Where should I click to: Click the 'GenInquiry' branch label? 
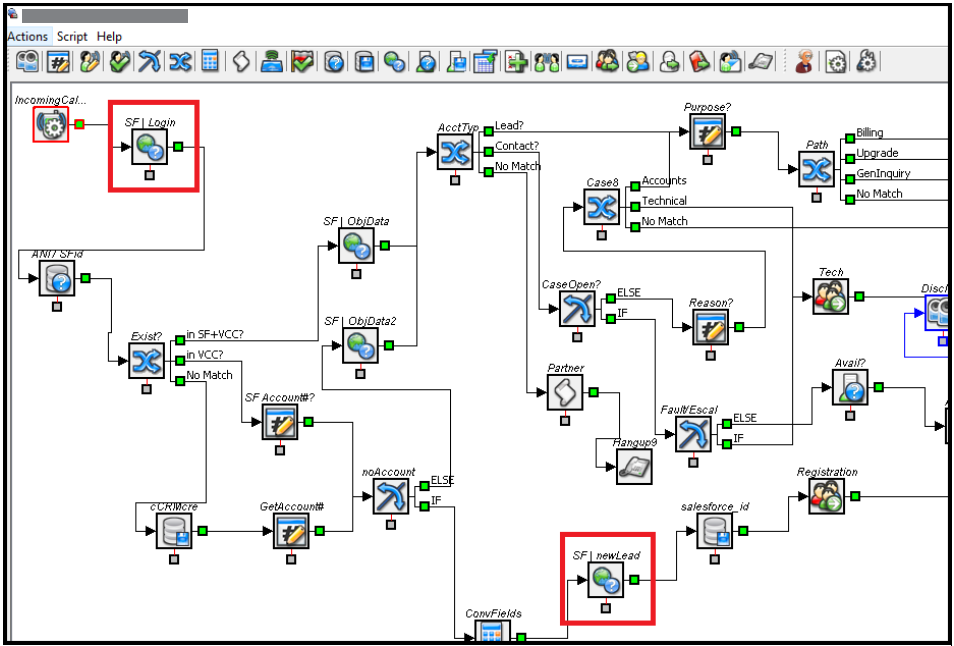(883, 173)
